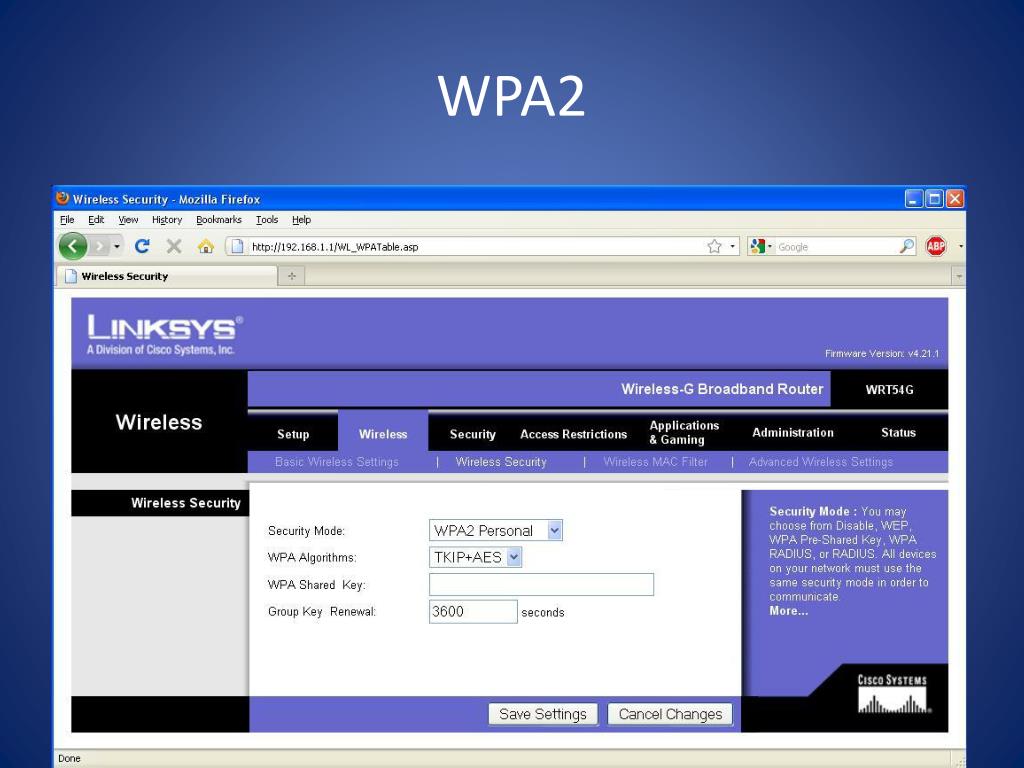The image size is (1024, 768).
Task: Bookmark this page with the star icon
Action: (714, 246)
